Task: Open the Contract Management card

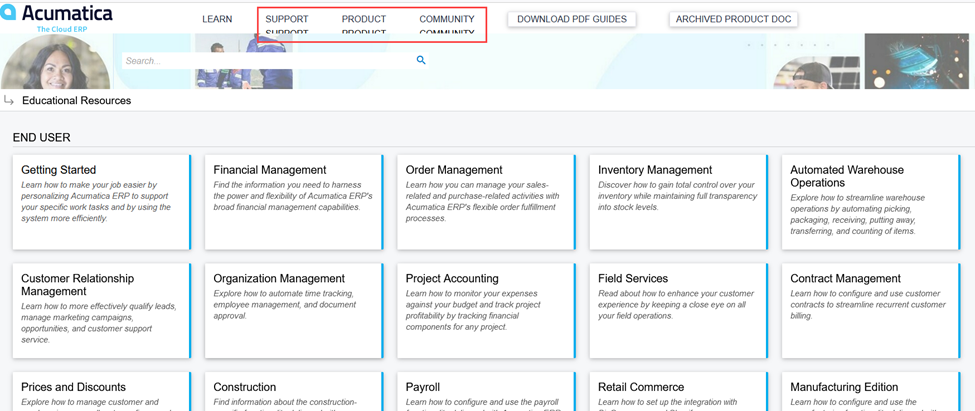Action: 871,311
